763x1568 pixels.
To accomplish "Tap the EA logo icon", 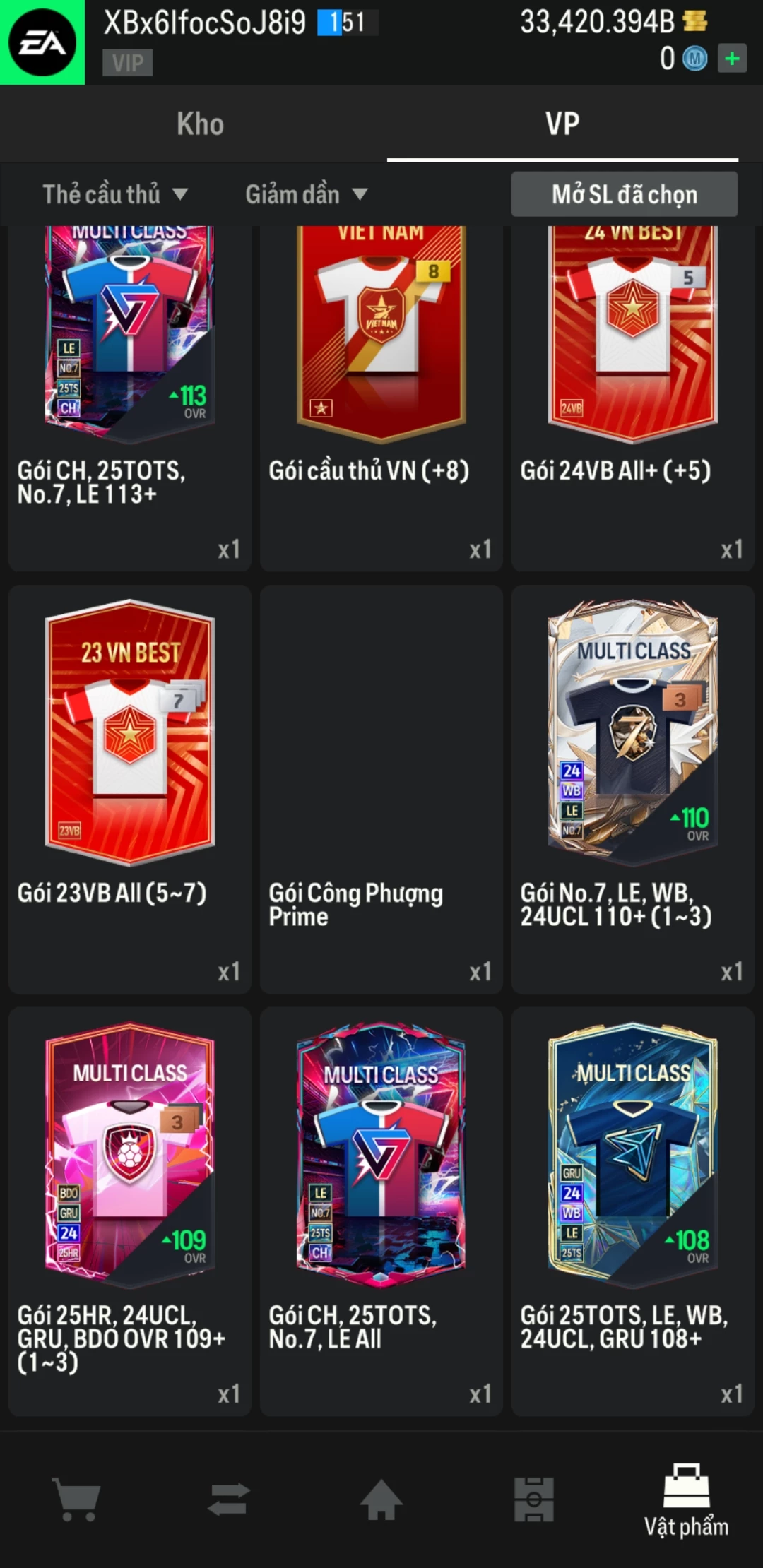I will (42, 42).
